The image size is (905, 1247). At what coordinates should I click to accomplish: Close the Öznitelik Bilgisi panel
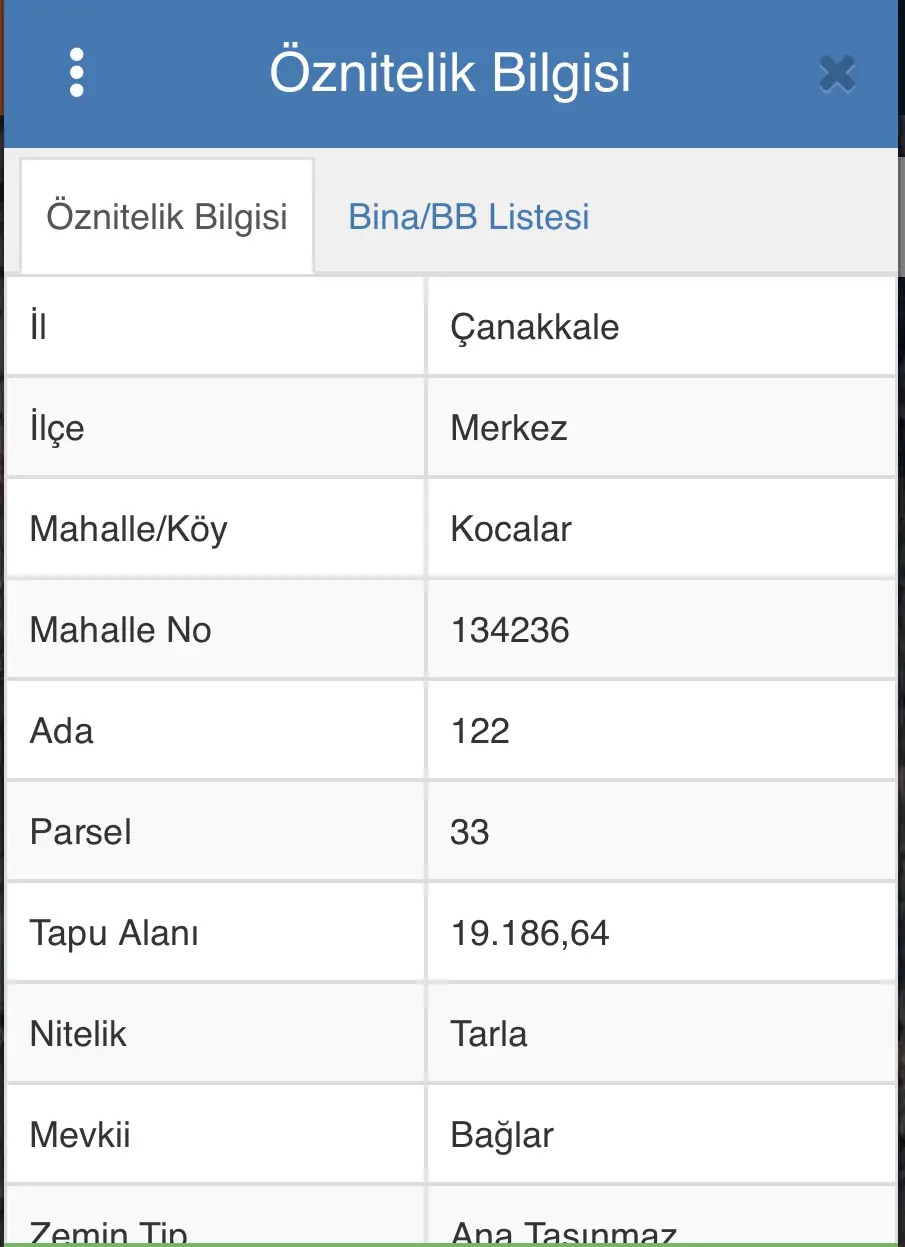(x=836, y=74)
